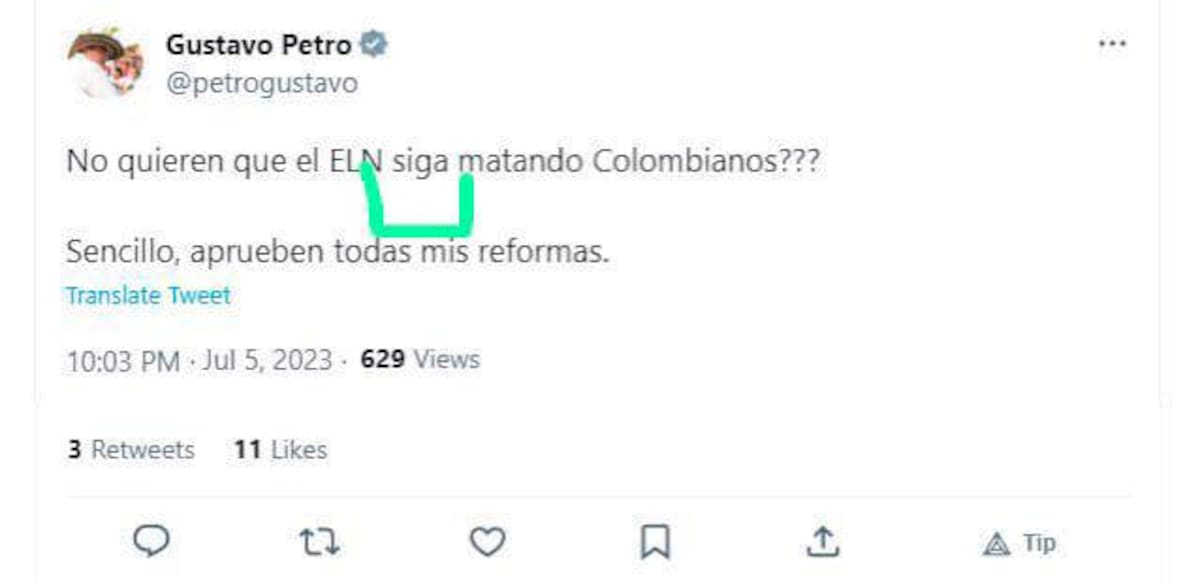Show the 629 Views count
This screenshot has width=1200, height=583.
point(420,359)
